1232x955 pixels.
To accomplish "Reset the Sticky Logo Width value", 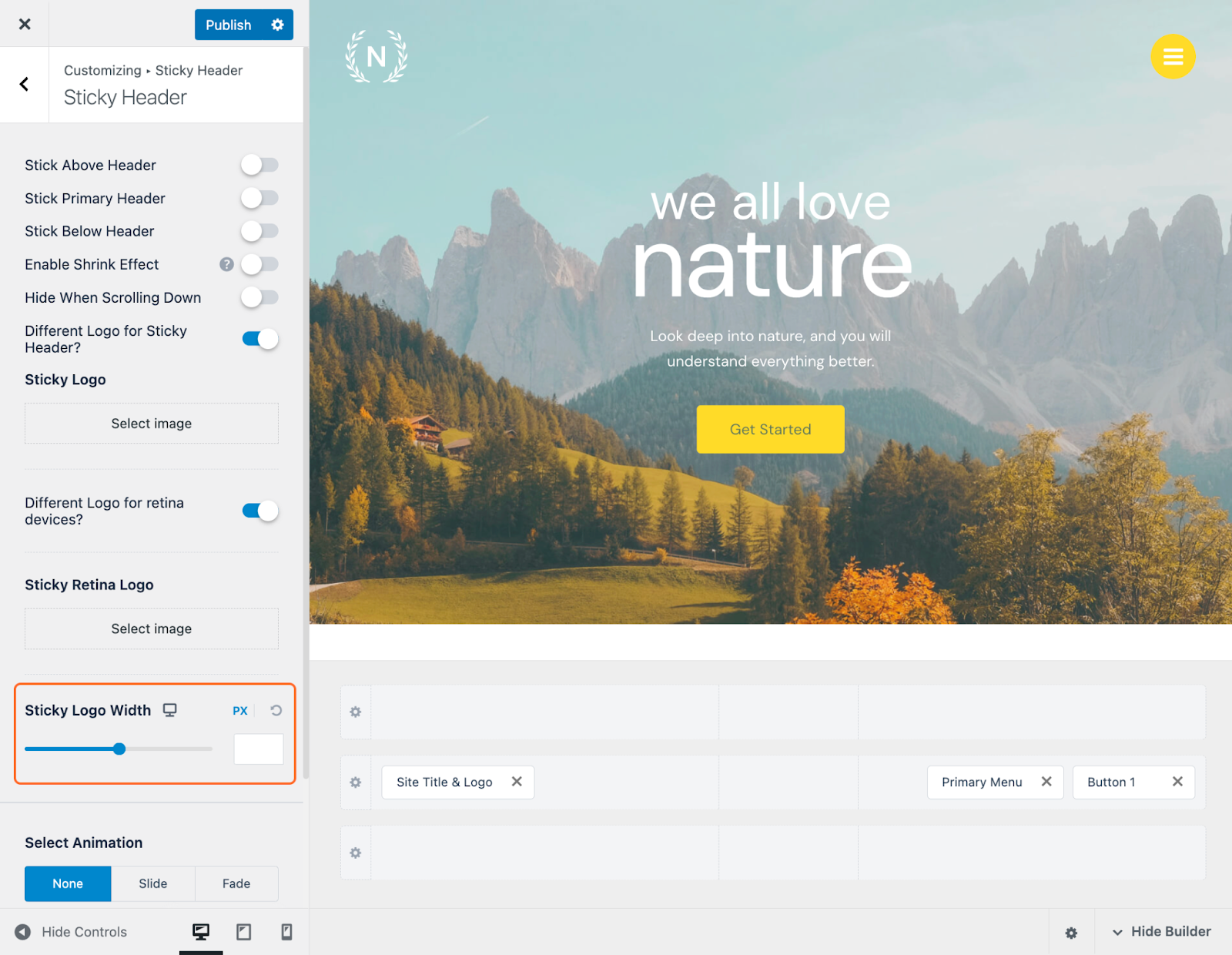I will pyautogui.click(x=276, y=710).
